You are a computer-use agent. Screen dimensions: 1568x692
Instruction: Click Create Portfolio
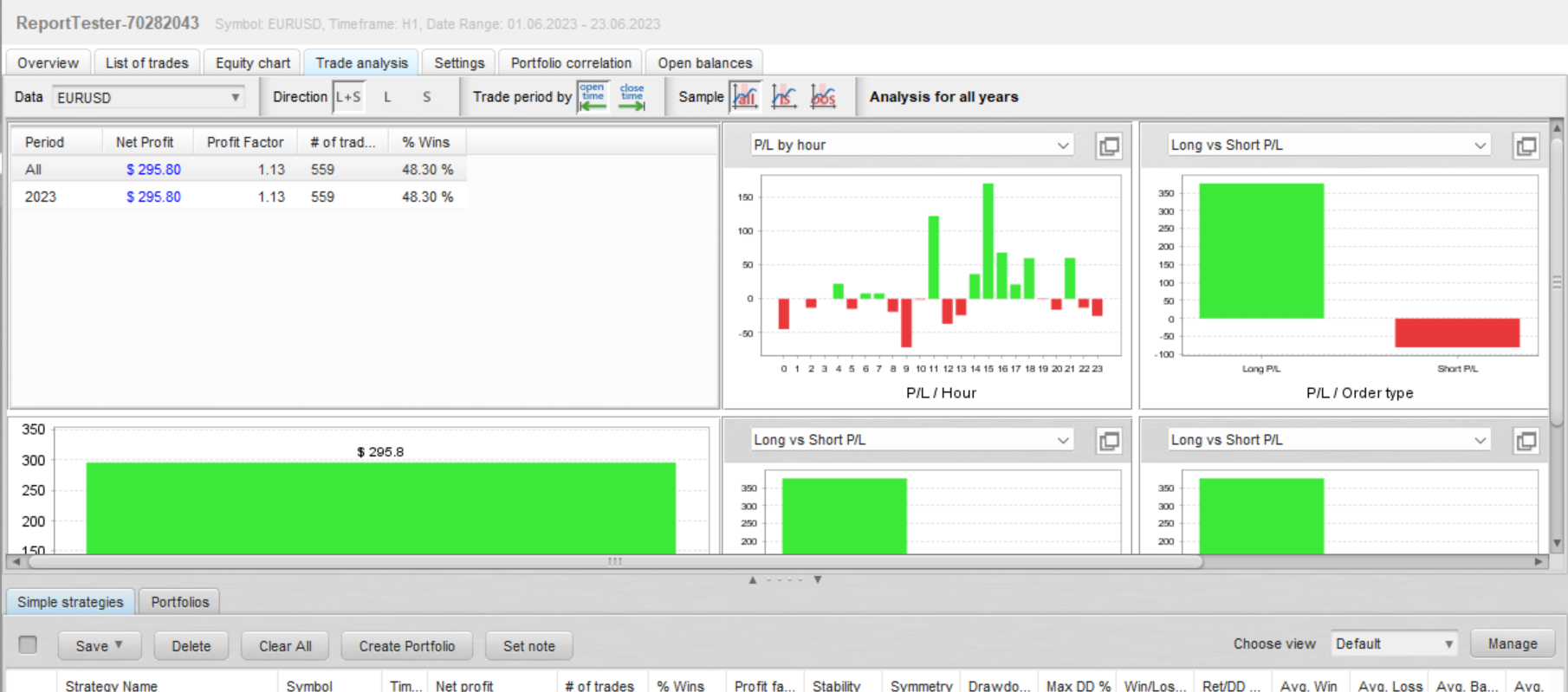coord(407,646)
